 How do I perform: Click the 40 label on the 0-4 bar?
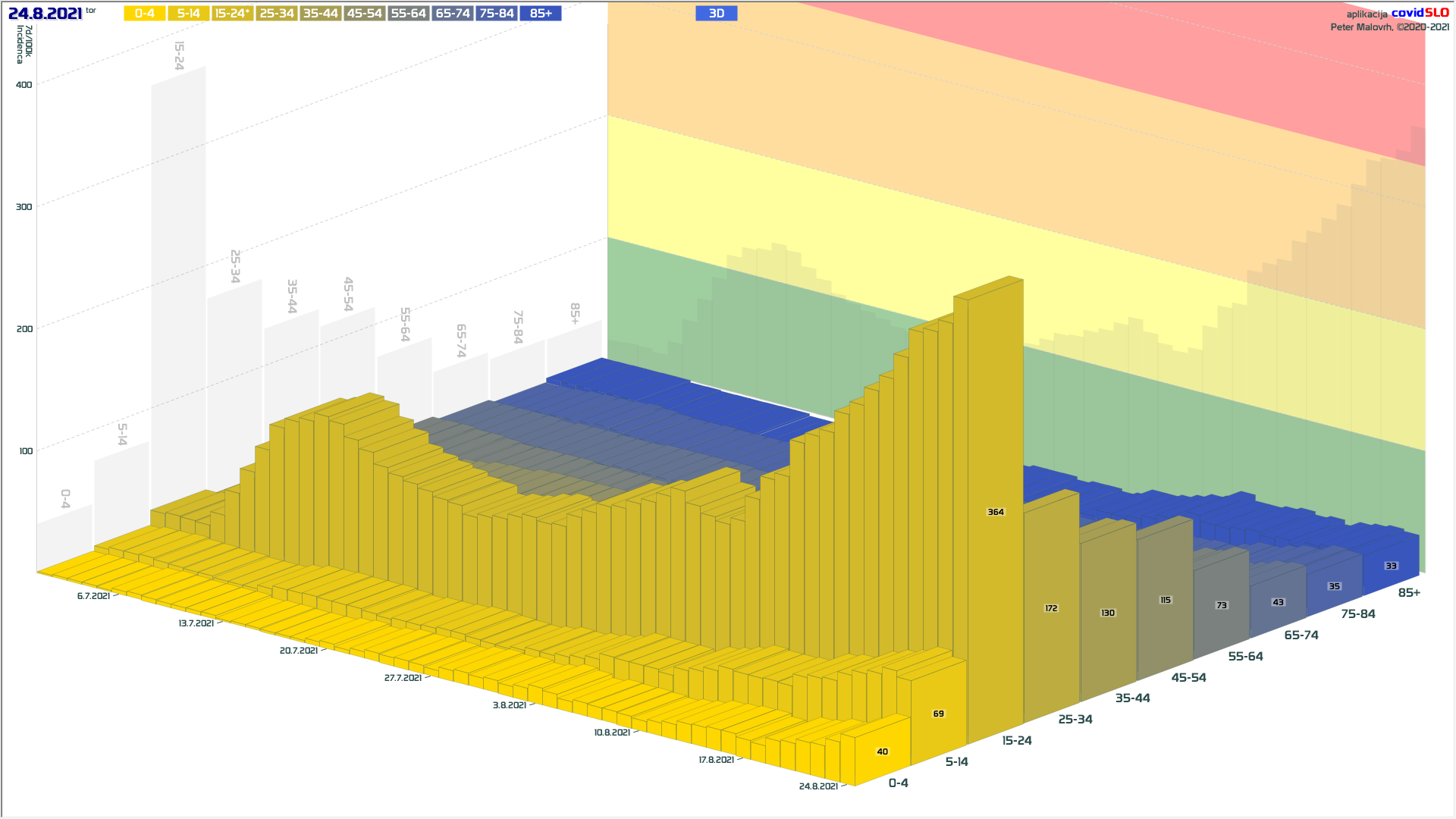tap(883, 752)
